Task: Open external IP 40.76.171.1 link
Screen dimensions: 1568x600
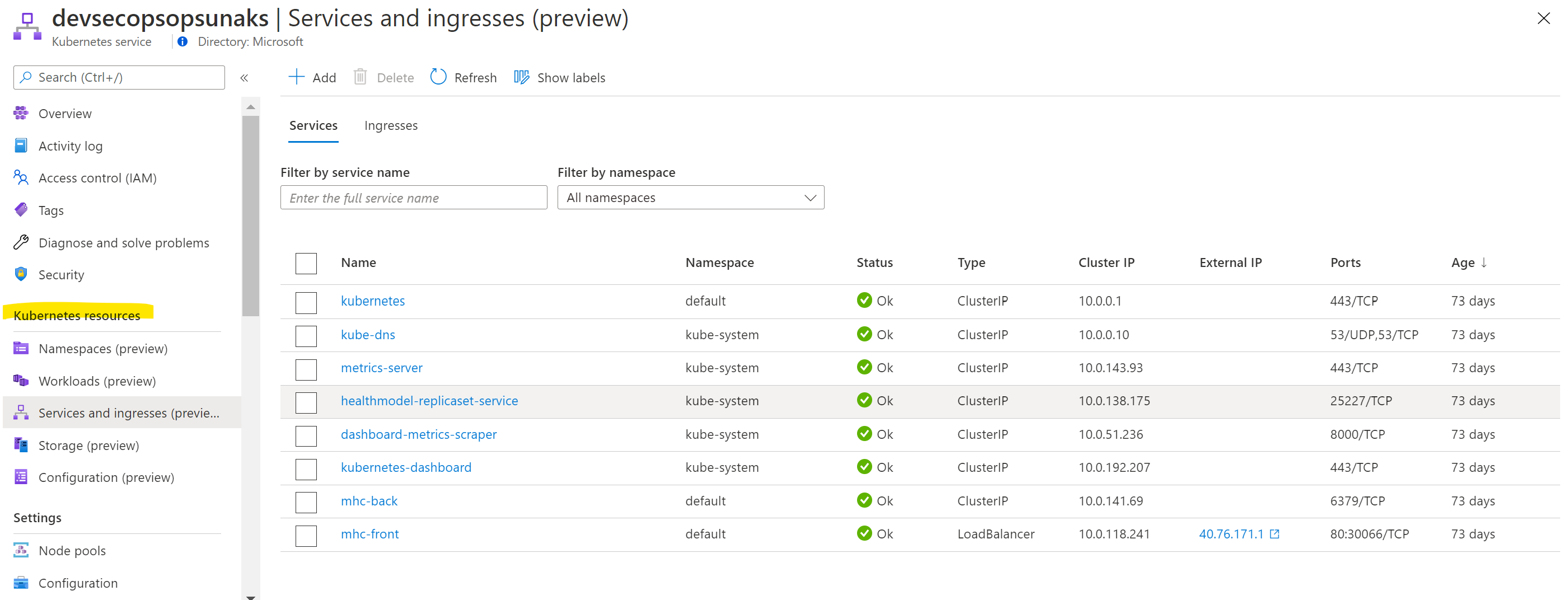Action: pyautogui.click(x=1231, y=533)
